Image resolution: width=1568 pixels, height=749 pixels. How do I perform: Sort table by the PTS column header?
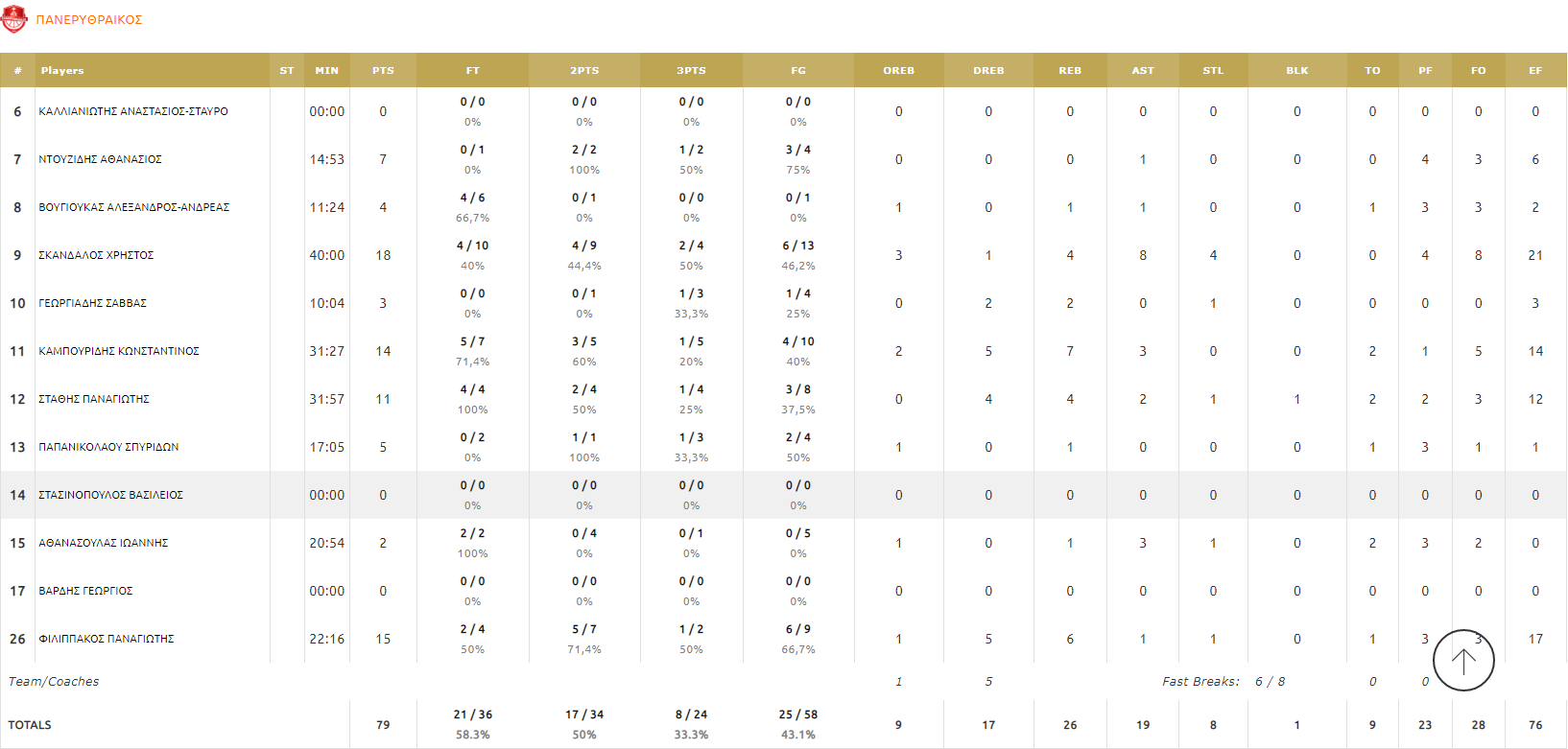coord(383,70)
